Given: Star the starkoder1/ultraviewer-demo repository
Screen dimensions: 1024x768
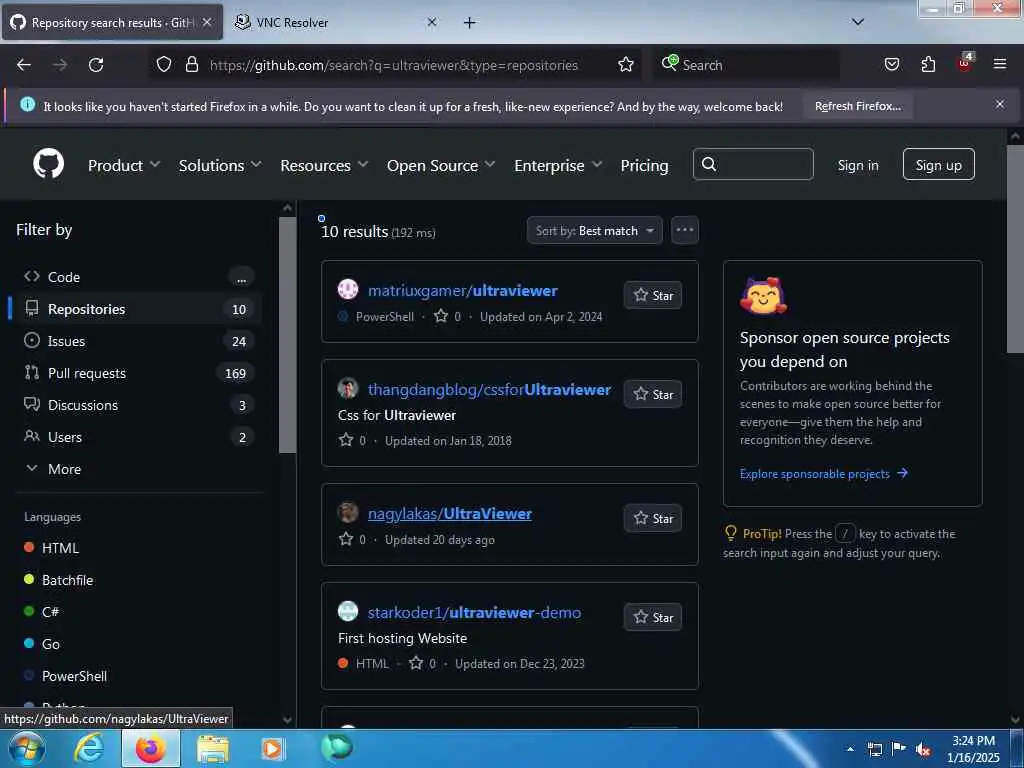Looking at the screenshot, I should [653, 617].
